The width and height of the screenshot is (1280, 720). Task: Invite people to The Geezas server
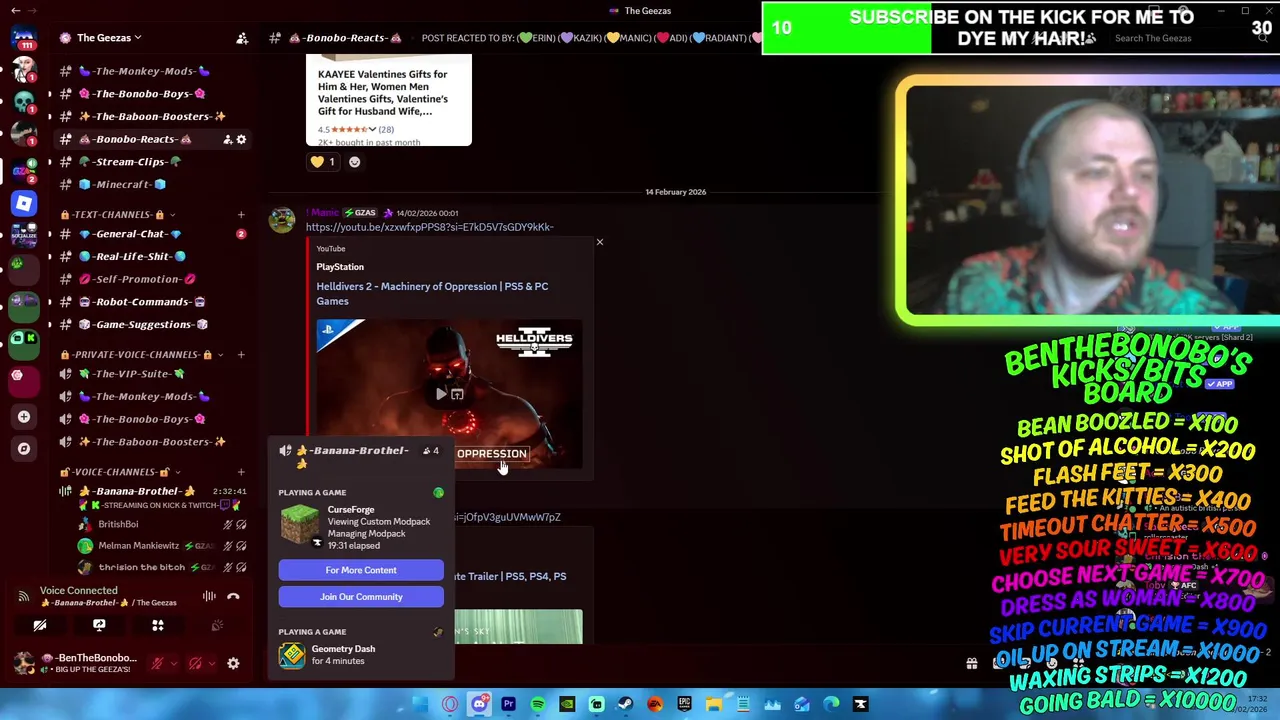point(242,38)
